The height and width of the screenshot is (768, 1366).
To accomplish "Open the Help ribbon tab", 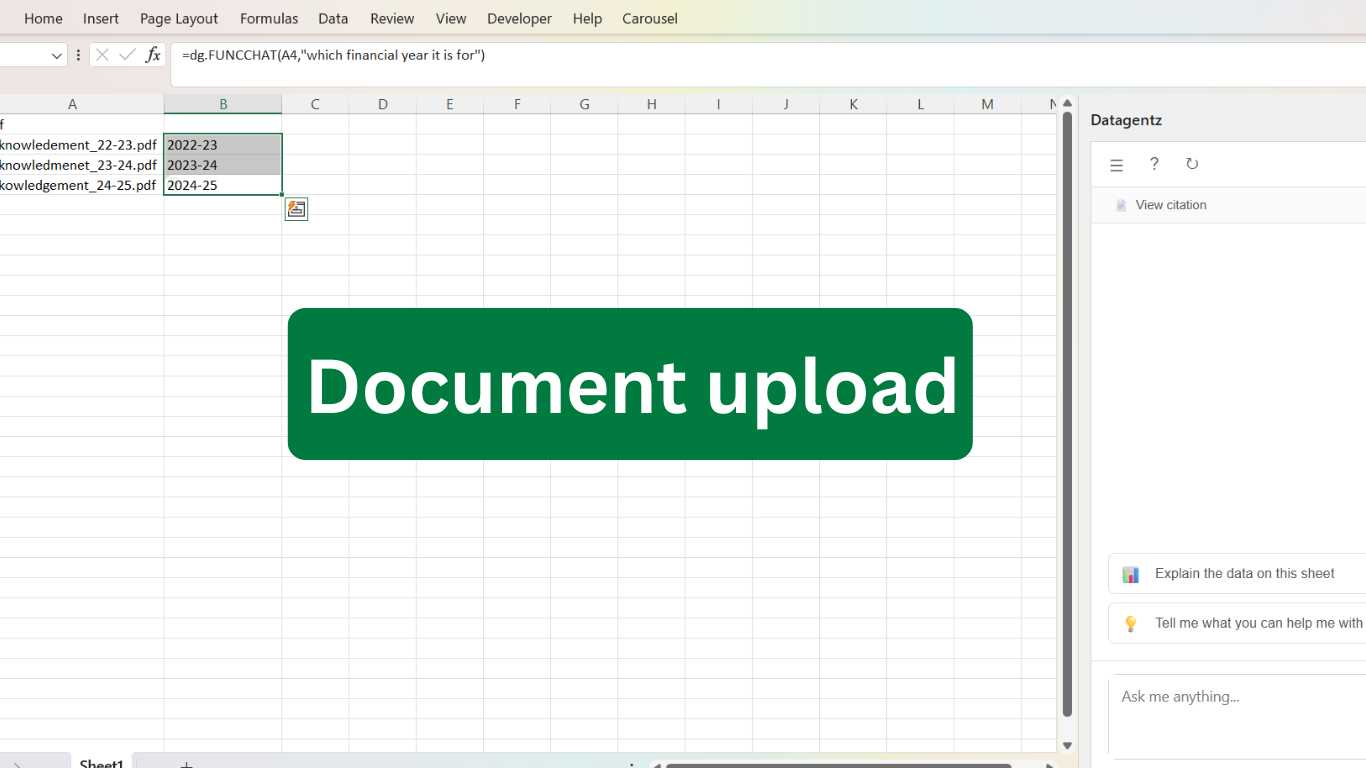I will pos(587,18).
